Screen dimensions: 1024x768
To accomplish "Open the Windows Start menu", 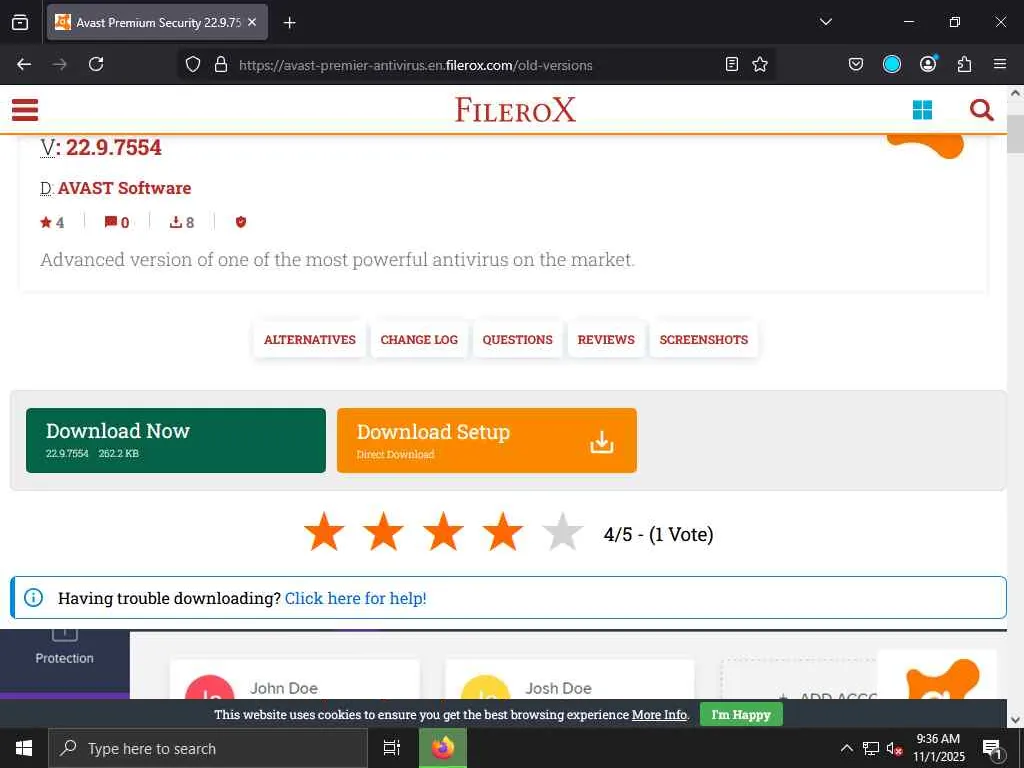I will click(x=24, y=748).
